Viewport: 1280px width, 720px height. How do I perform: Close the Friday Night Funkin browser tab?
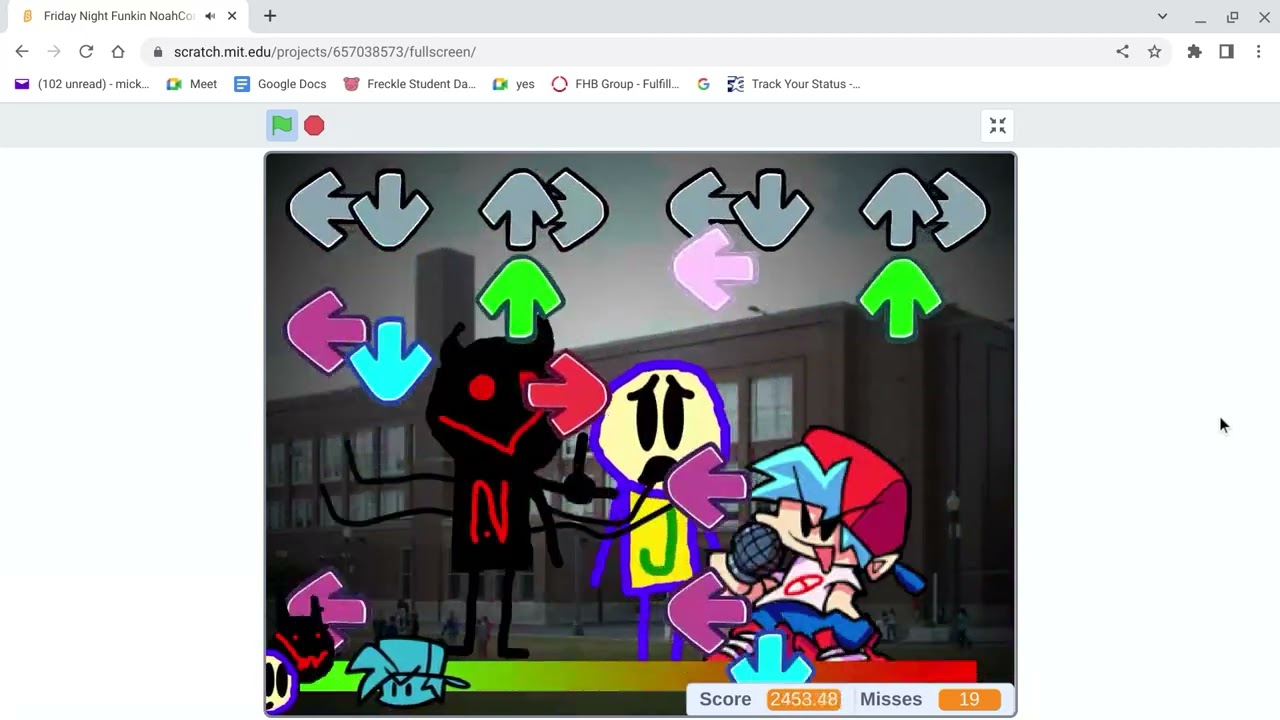[232, 16]
